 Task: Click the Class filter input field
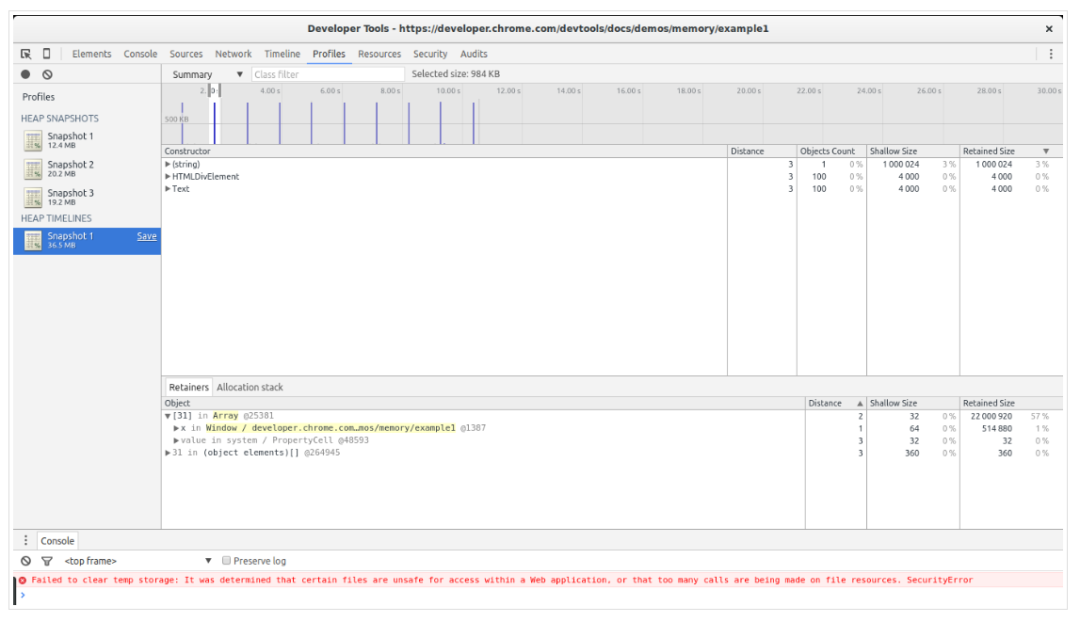pos(327,74)
